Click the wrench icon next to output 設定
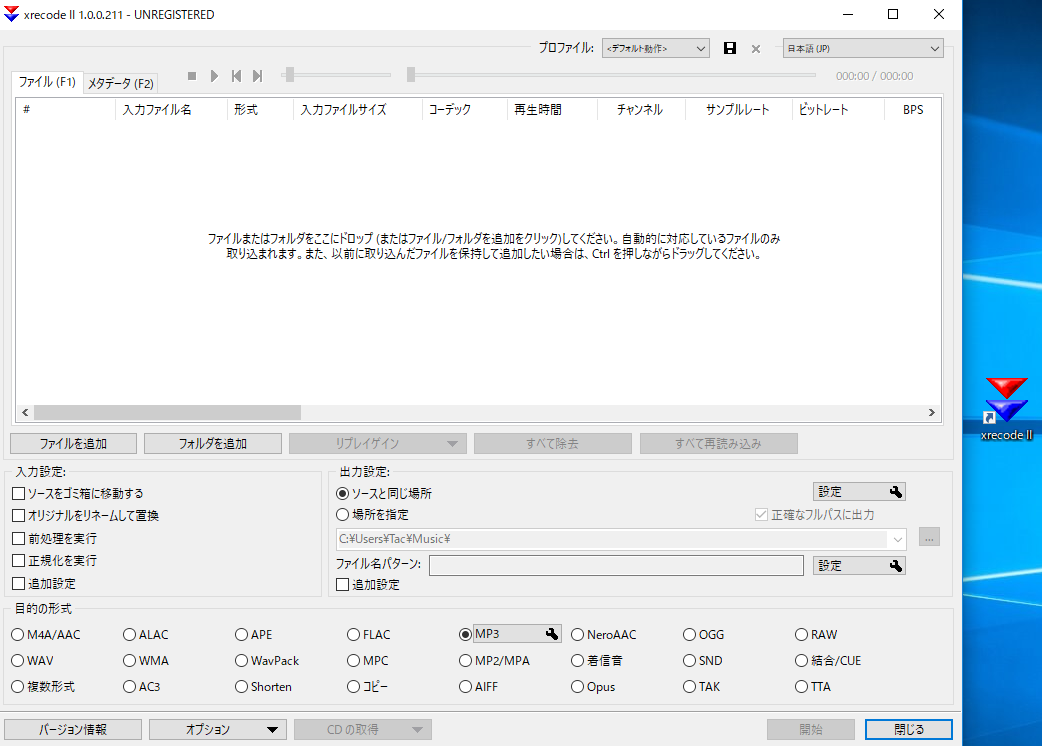Viewport: 1042px width, 746px height. pyautogui.click(x=895, y=491)
